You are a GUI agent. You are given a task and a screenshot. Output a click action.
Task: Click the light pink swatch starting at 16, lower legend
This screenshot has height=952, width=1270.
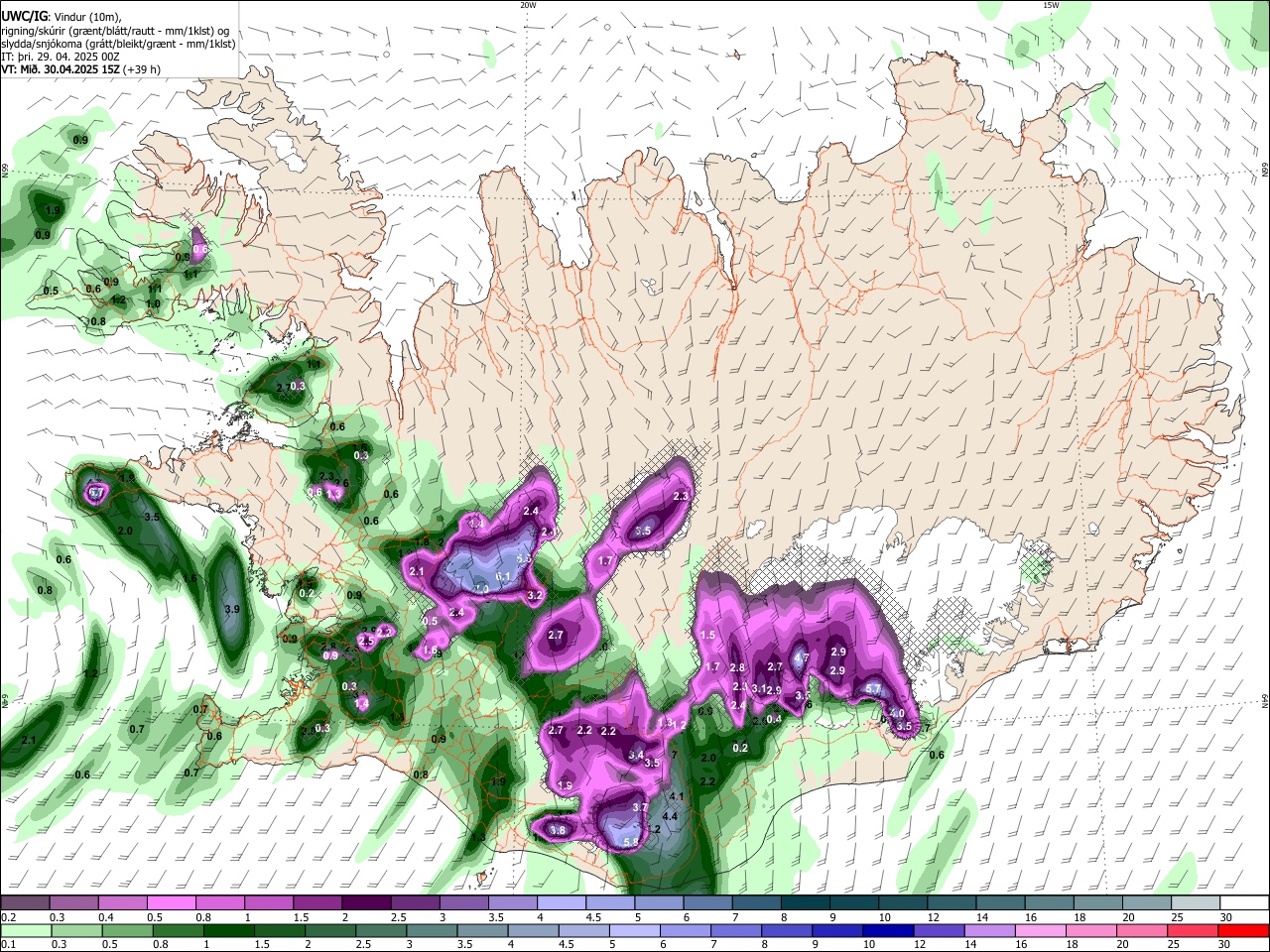pos(1039,930)
